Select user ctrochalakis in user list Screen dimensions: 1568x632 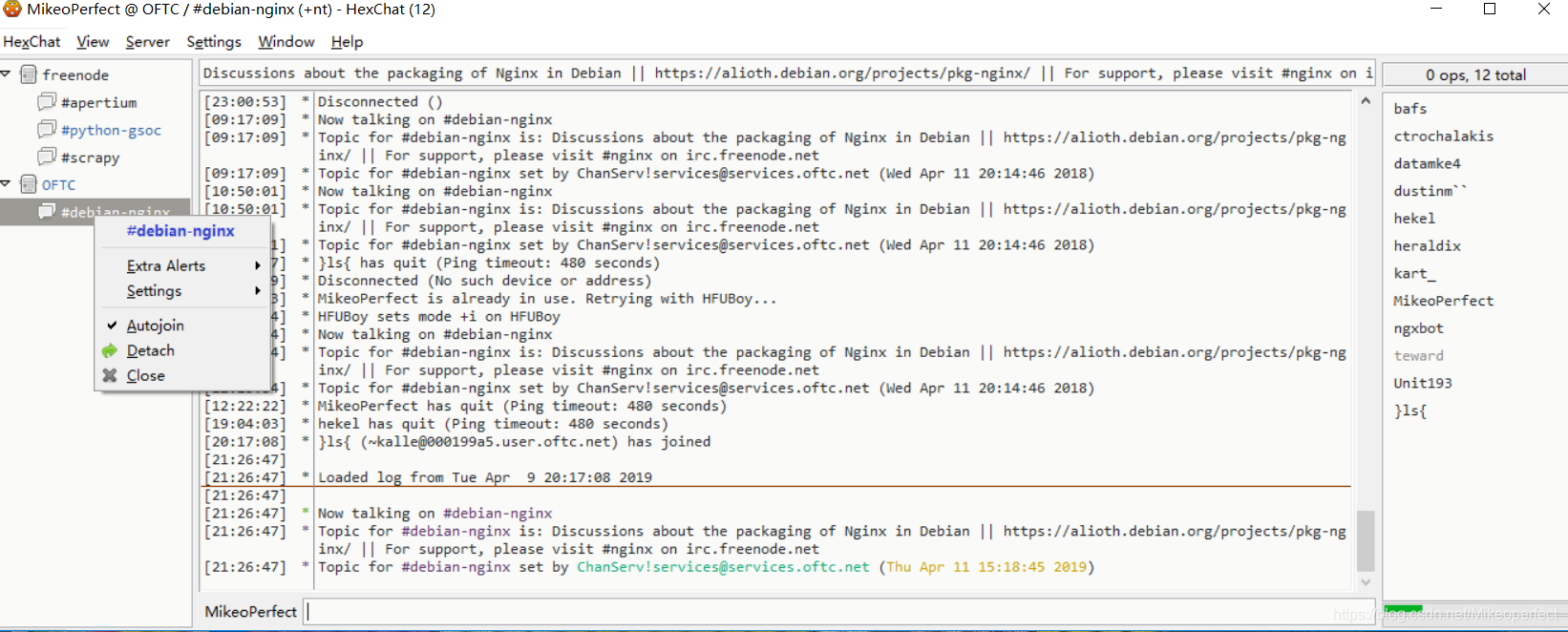pos(1443,137)
